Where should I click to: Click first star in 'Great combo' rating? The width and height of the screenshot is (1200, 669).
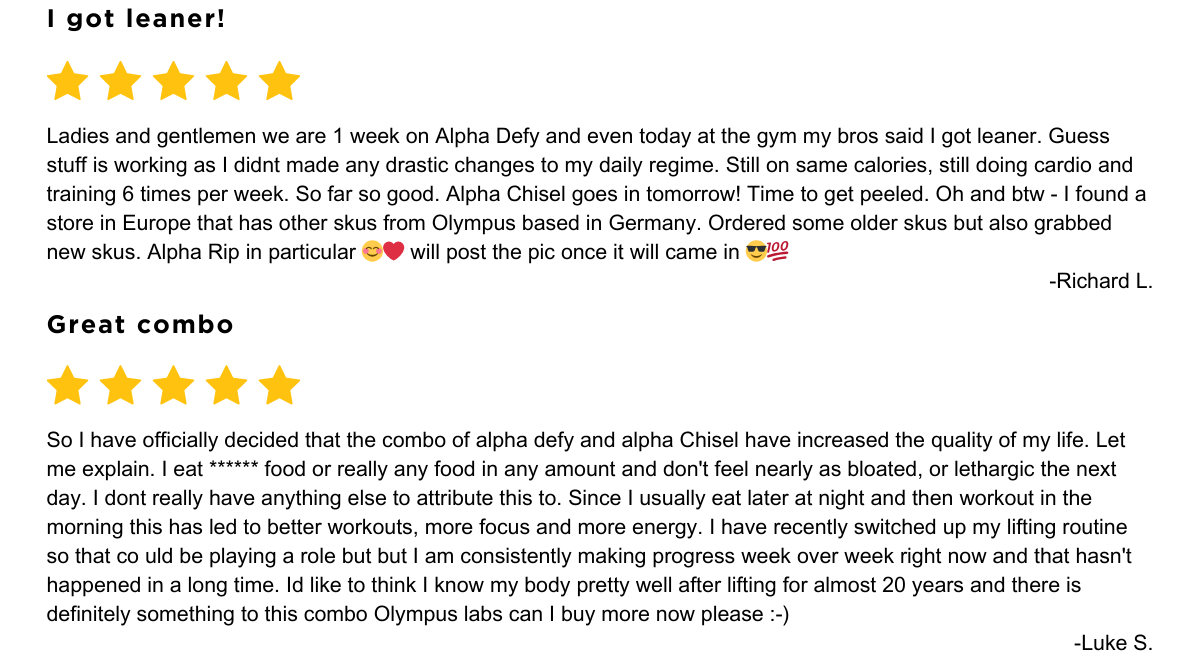pos(68,385)
